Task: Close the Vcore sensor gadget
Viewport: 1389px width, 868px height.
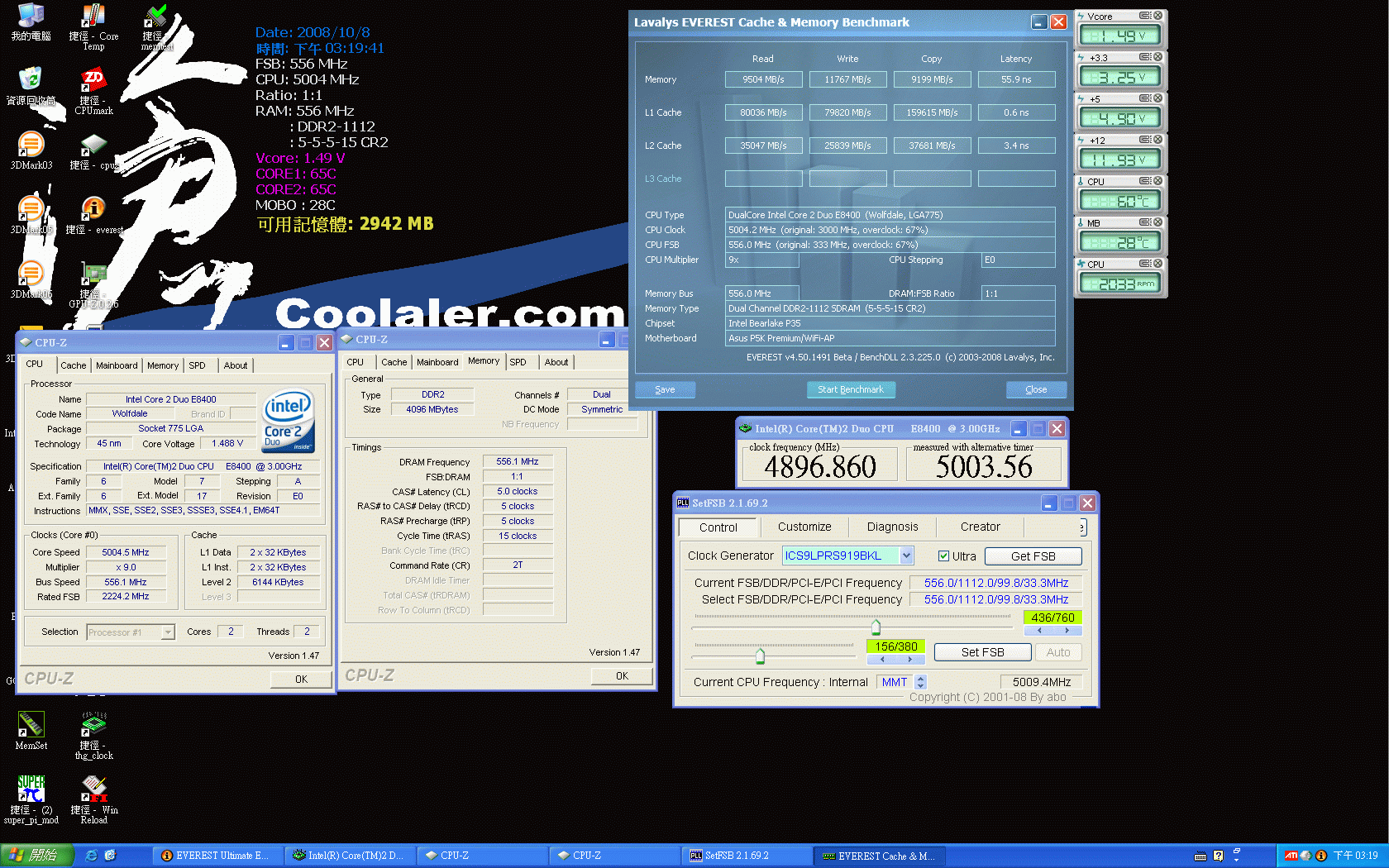Action: click(x=1157, y=16)
